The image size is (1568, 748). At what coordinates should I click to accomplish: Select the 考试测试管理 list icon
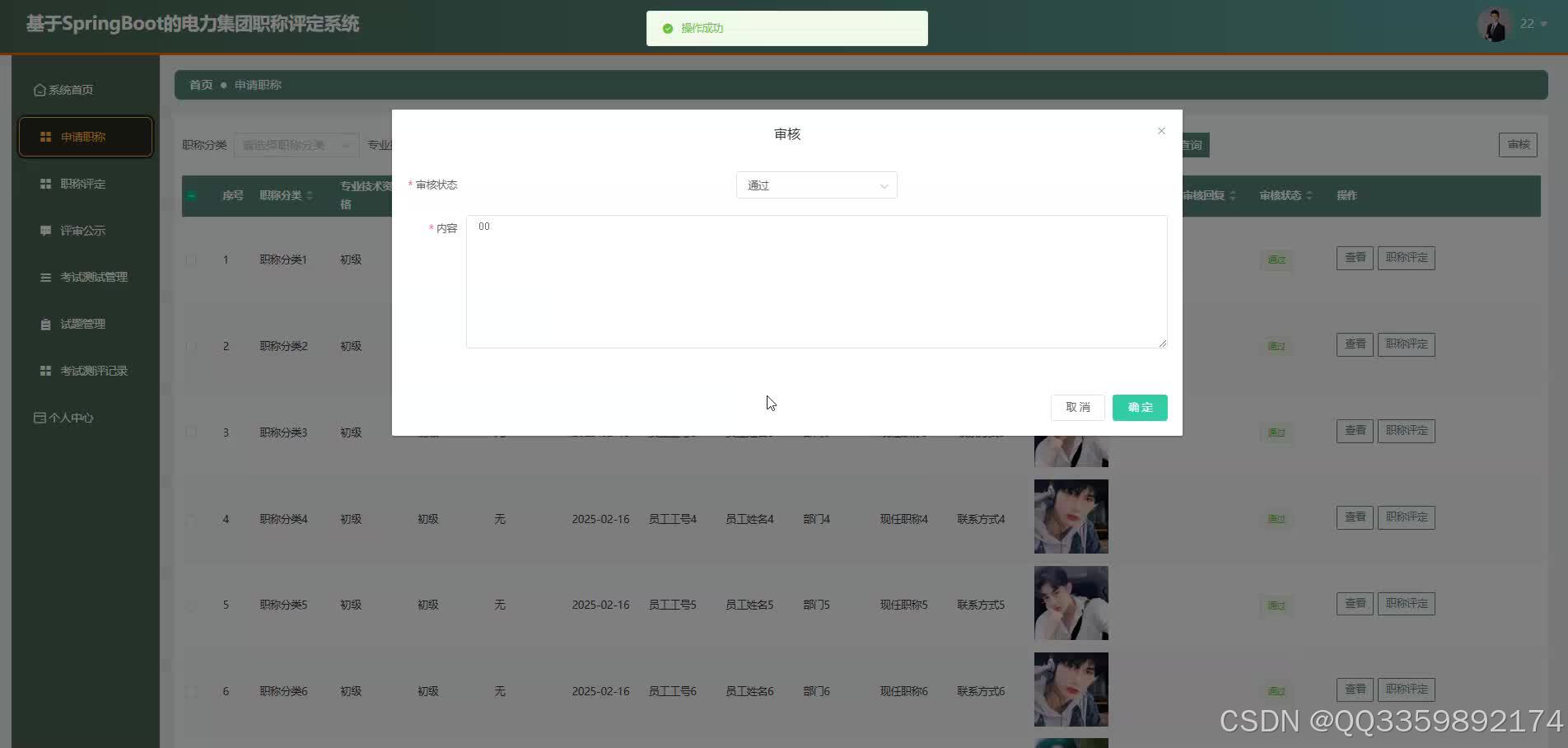(x=45, y=277)
